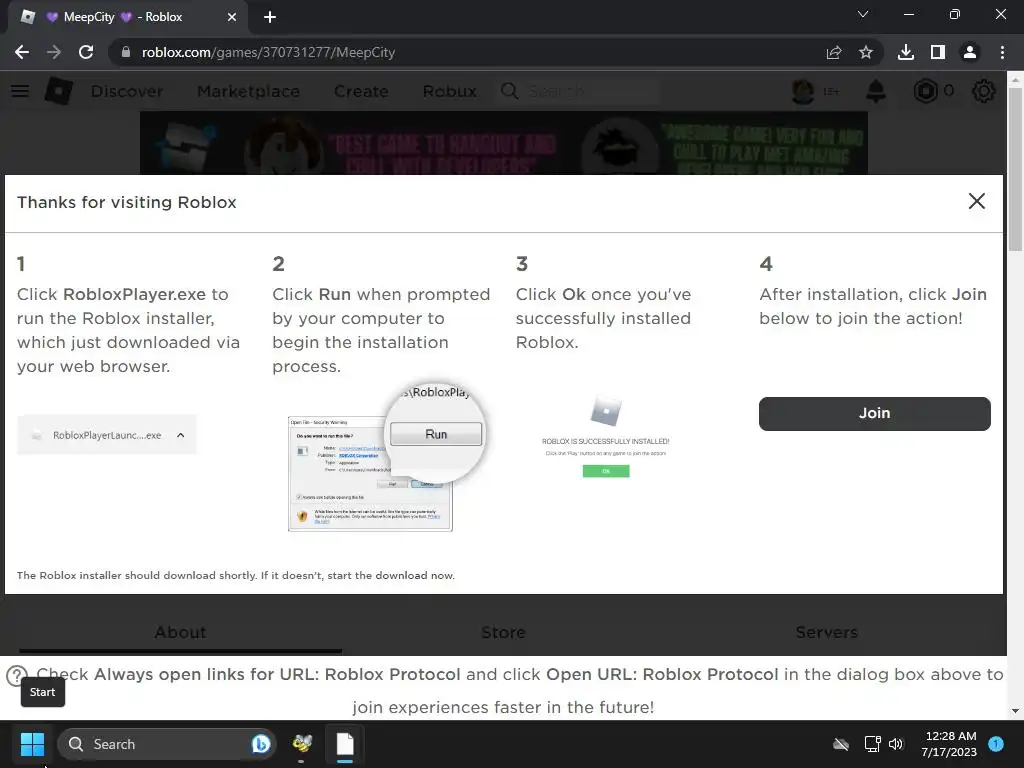
Task: Select the MeepCity - Roblox tab
Action: [128, 17]
